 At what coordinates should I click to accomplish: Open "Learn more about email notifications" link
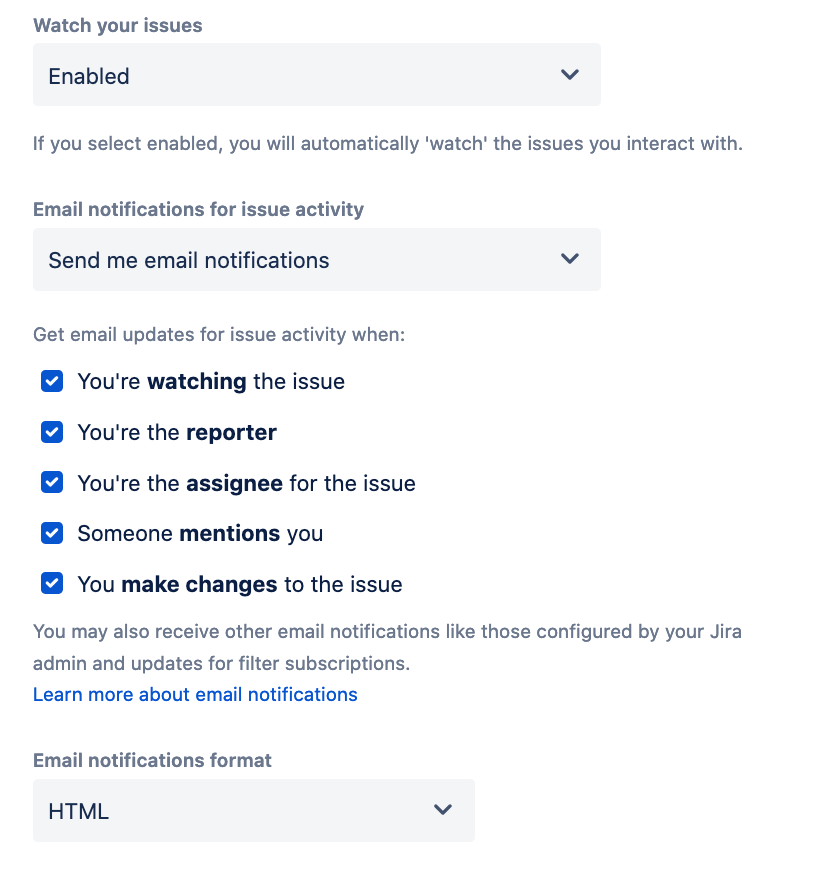195,694
